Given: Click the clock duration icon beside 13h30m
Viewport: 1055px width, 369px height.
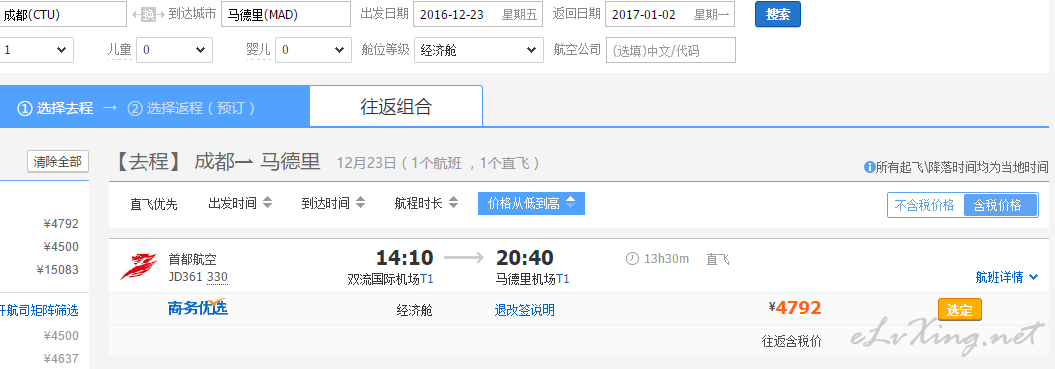Looking at the screenshot, I should (x=632, y=259).
